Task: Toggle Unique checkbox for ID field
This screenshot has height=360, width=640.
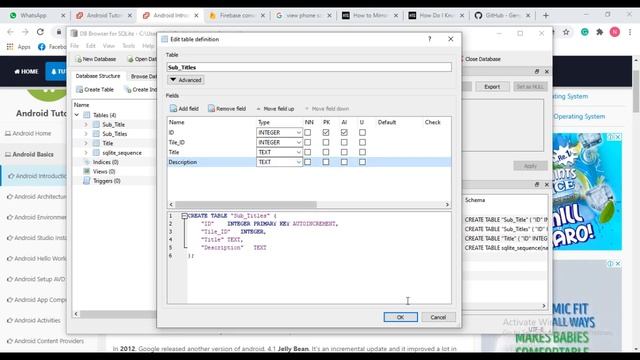Action: (x=362, y=133)
